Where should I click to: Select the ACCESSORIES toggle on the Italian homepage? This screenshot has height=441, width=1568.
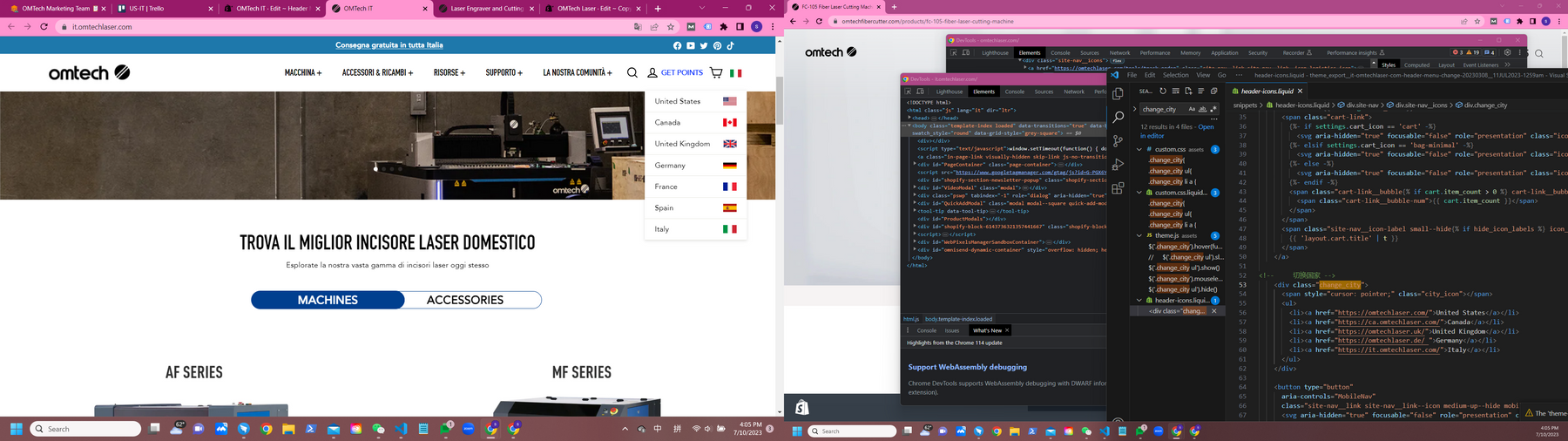(465, 300)
